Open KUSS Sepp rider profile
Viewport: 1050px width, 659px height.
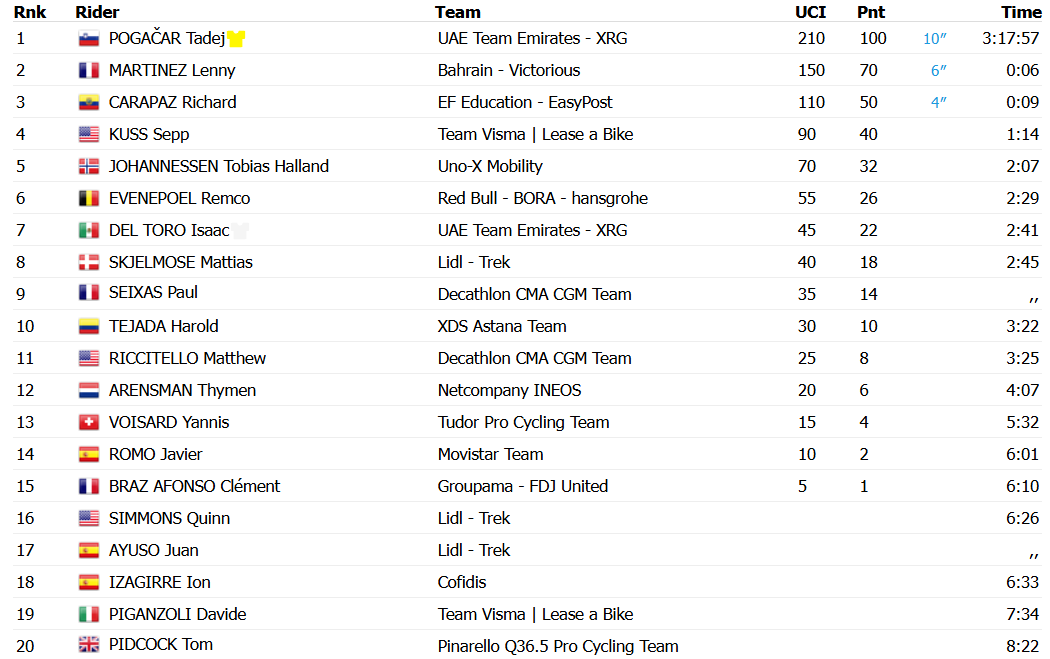click(x=149, y=135)
